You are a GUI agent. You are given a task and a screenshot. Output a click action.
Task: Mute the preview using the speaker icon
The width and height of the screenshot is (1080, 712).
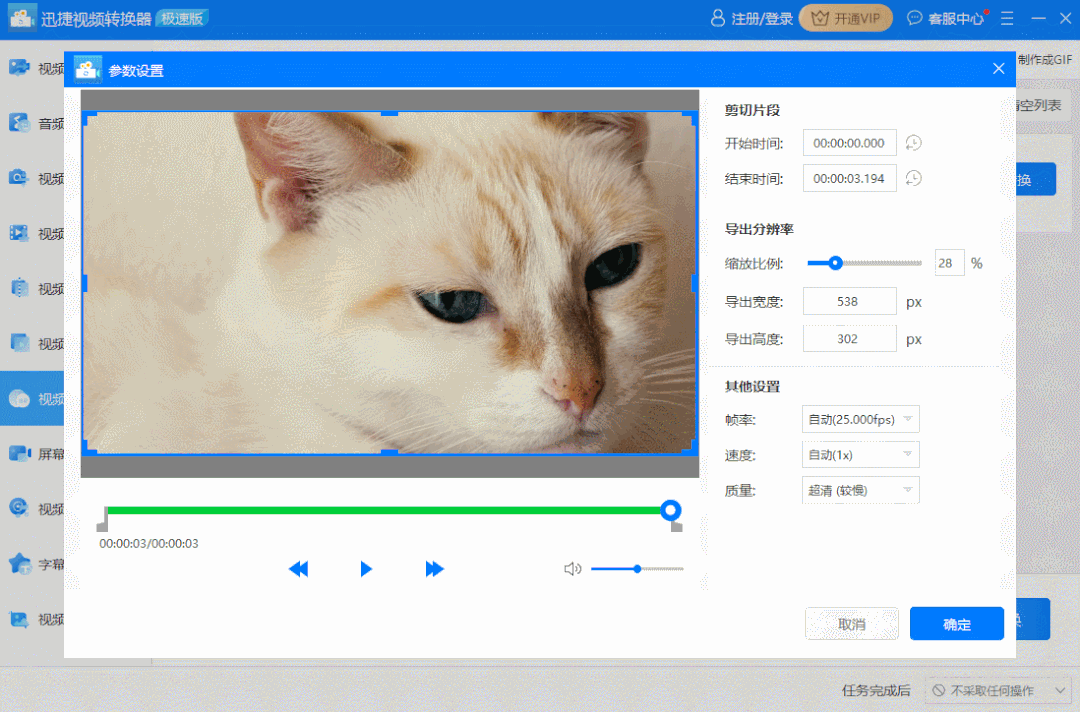572,568
